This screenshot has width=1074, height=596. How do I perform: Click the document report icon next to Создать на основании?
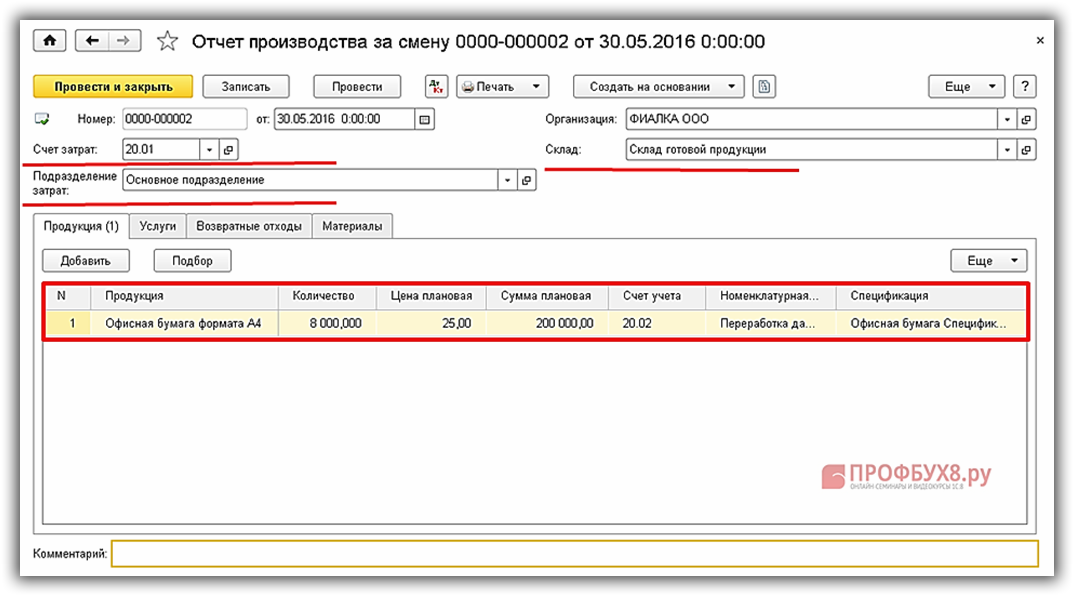coord(765,87)
